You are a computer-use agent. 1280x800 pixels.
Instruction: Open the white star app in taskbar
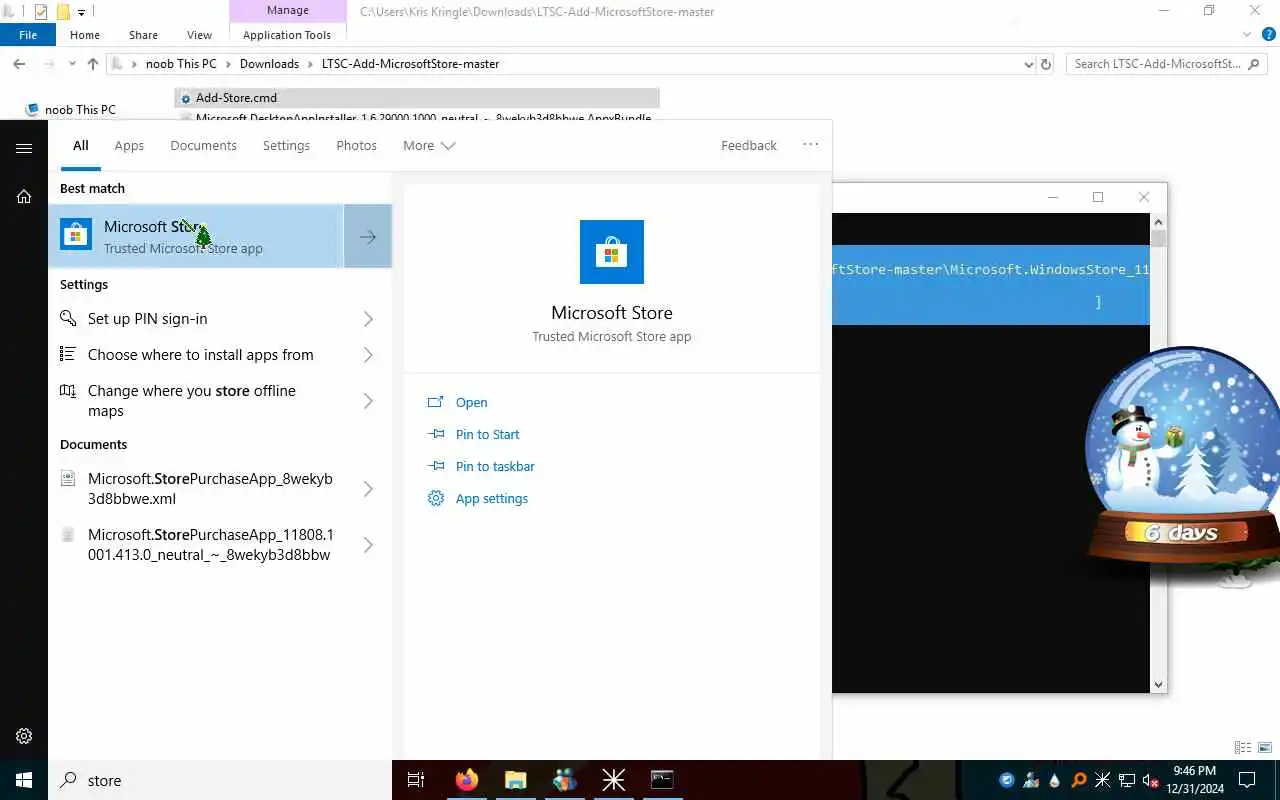tap(613, 780)
